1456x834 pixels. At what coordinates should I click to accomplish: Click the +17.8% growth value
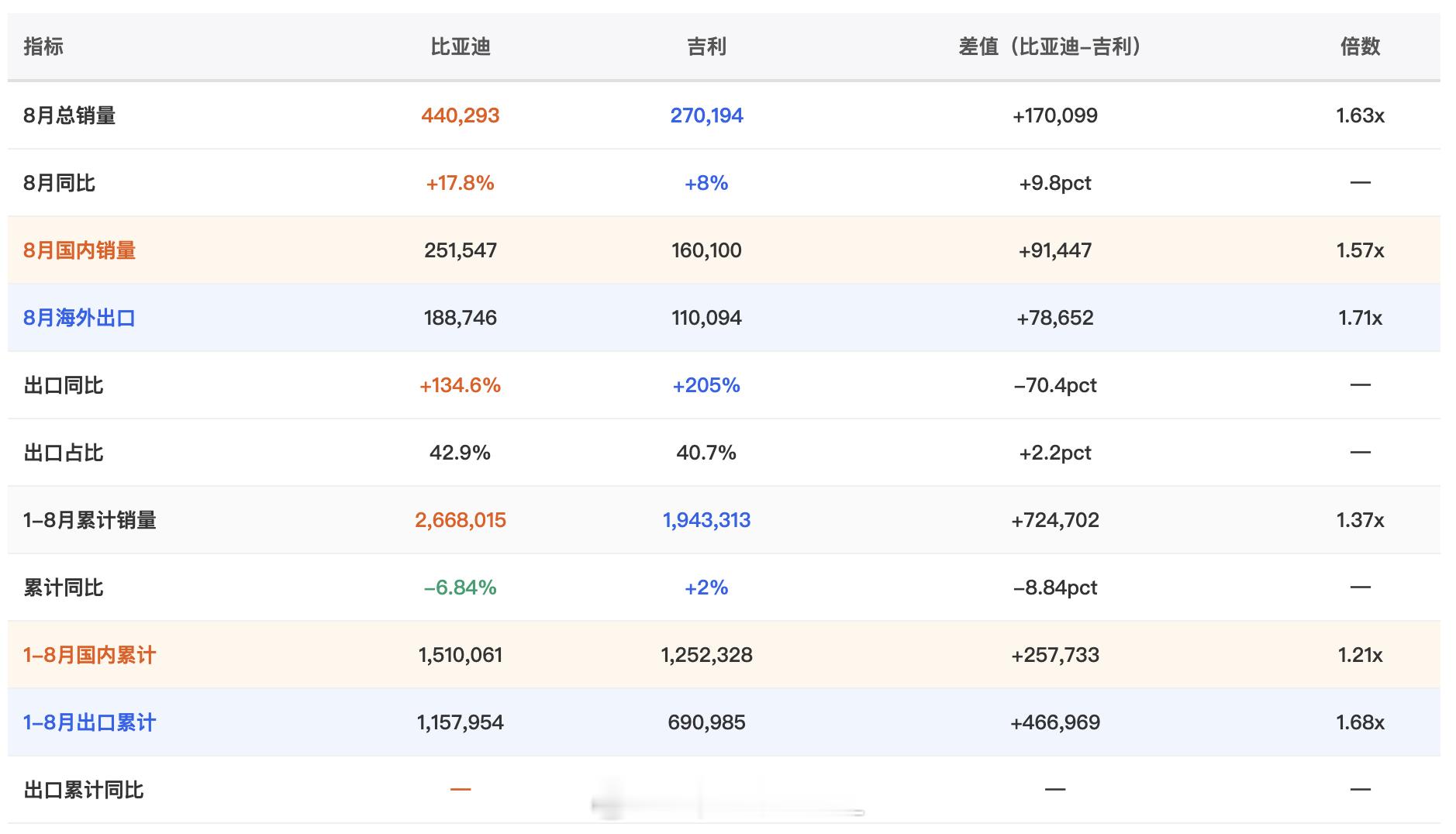(x=461, y=183)
